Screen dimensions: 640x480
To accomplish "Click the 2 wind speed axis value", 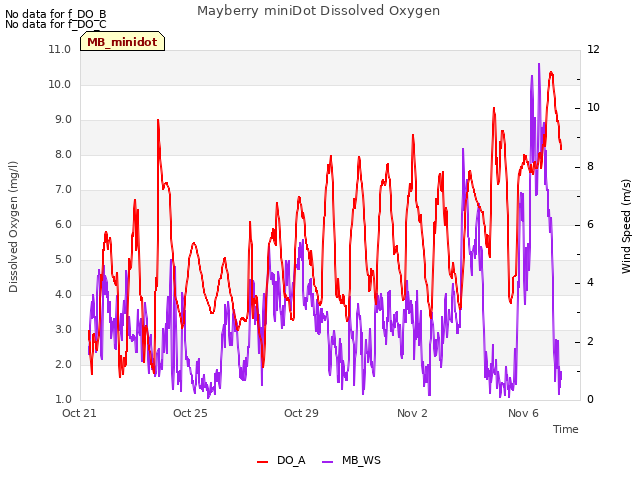I will 591,342.
